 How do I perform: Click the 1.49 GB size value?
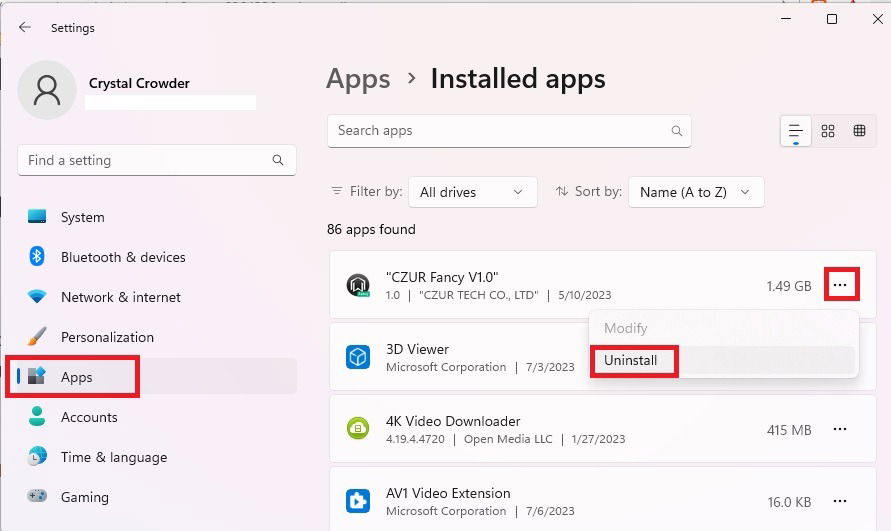789,286
